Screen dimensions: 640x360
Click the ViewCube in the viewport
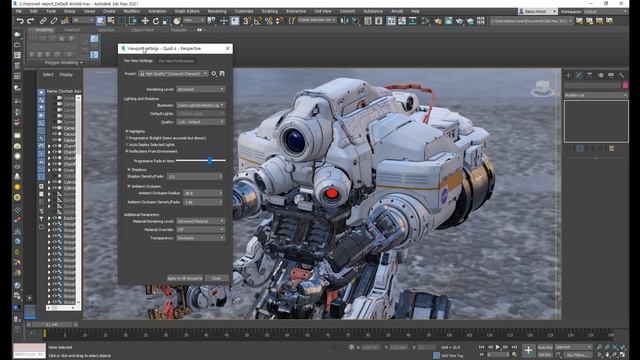[542, 88]
